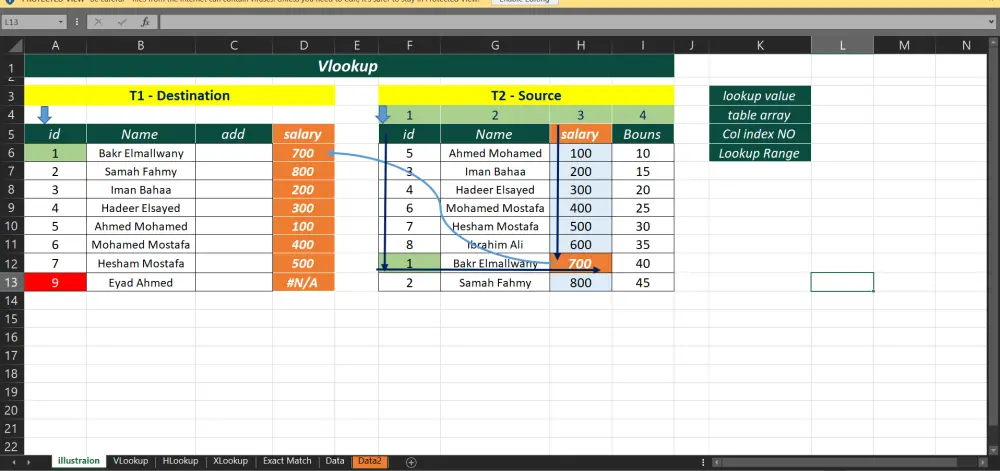Image resolution: width=1000 pixels, height=471 pixels.
Task: Select the 'Col index NO' cell
Action: coord(760,134)
